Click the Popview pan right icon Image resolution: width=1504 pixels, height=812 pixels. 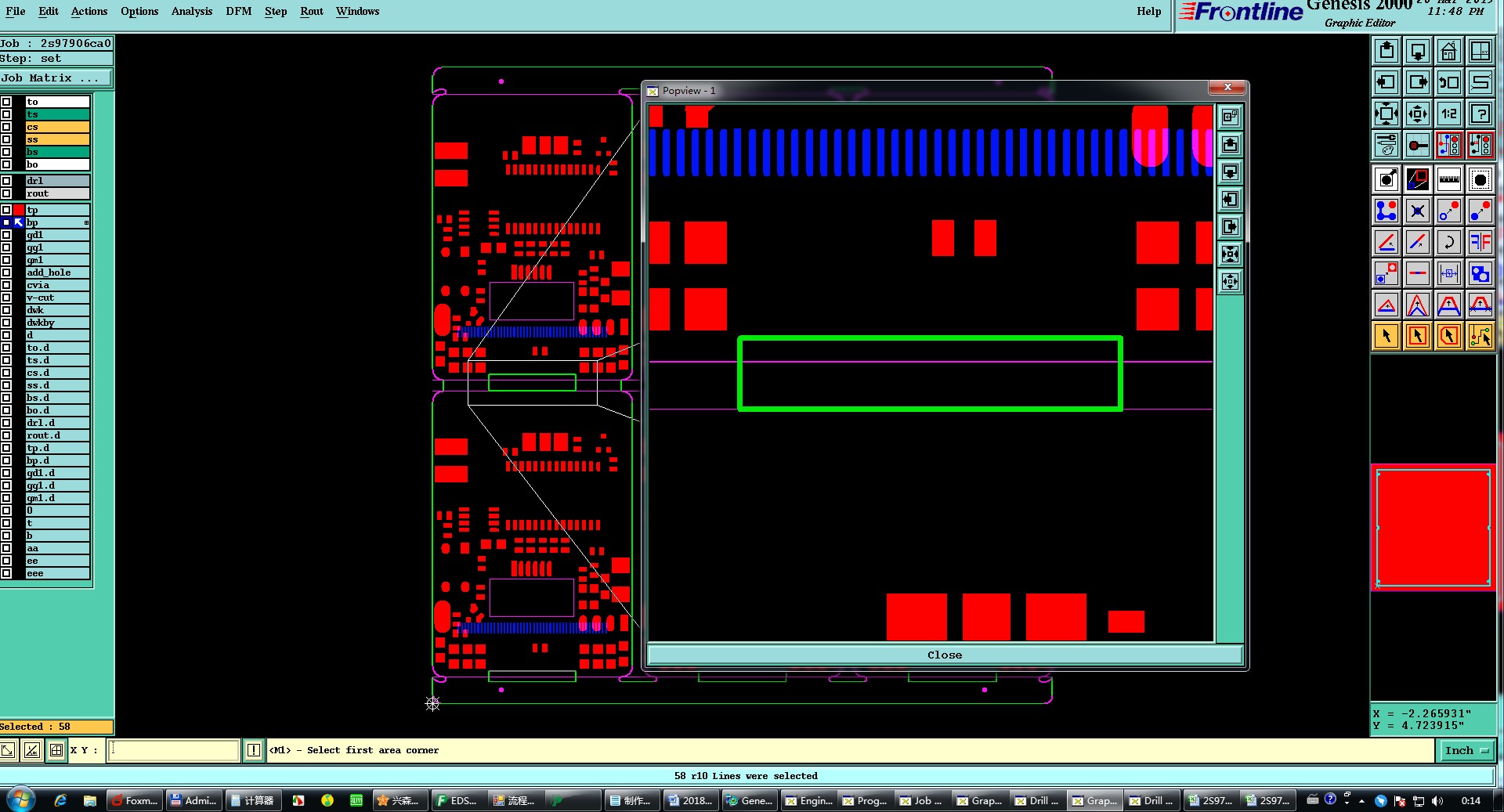(1231, 227)
